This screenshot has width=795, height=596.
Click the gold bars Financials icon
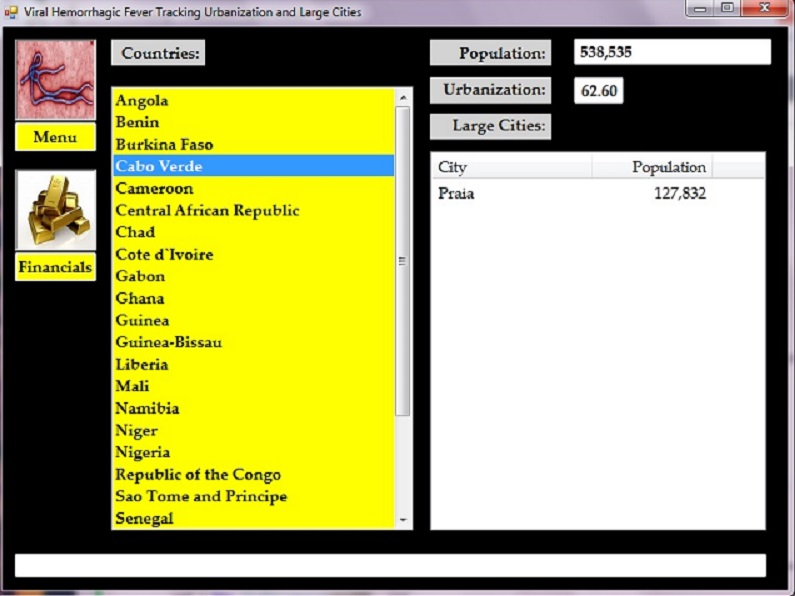pos(55,210)
